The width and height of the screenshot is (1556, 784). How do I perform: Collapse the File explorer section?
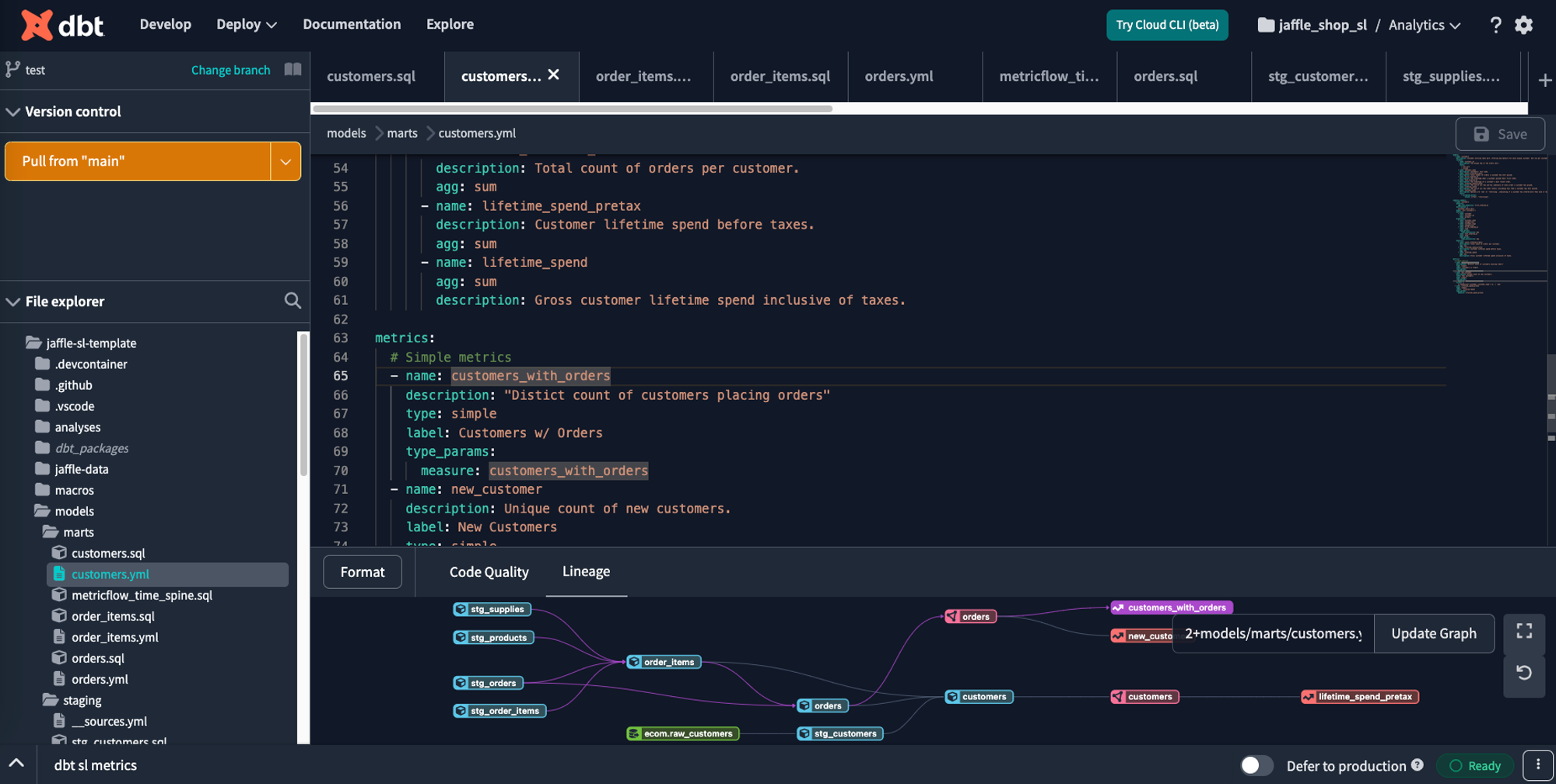point(13,301)
